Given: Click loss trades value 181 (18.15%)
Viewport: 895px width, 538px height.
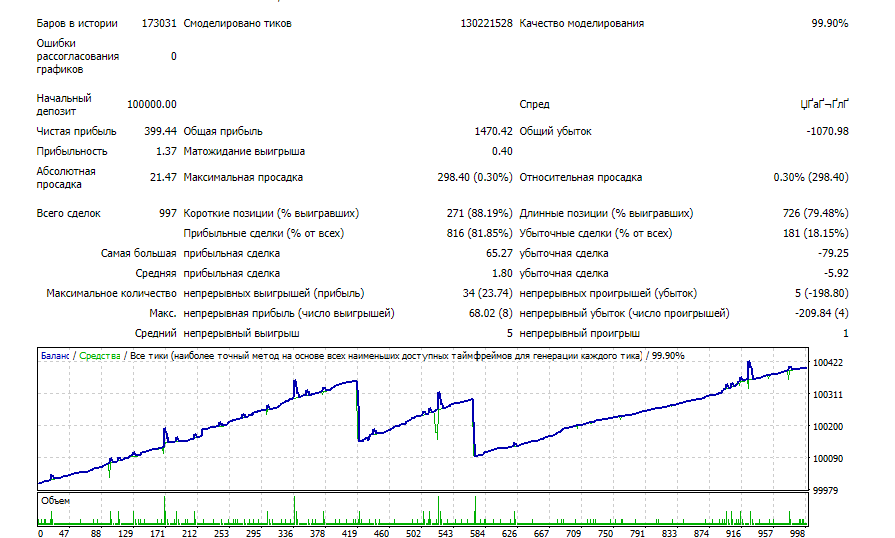Looking at the screenshot, I should [x=816, y=233].
